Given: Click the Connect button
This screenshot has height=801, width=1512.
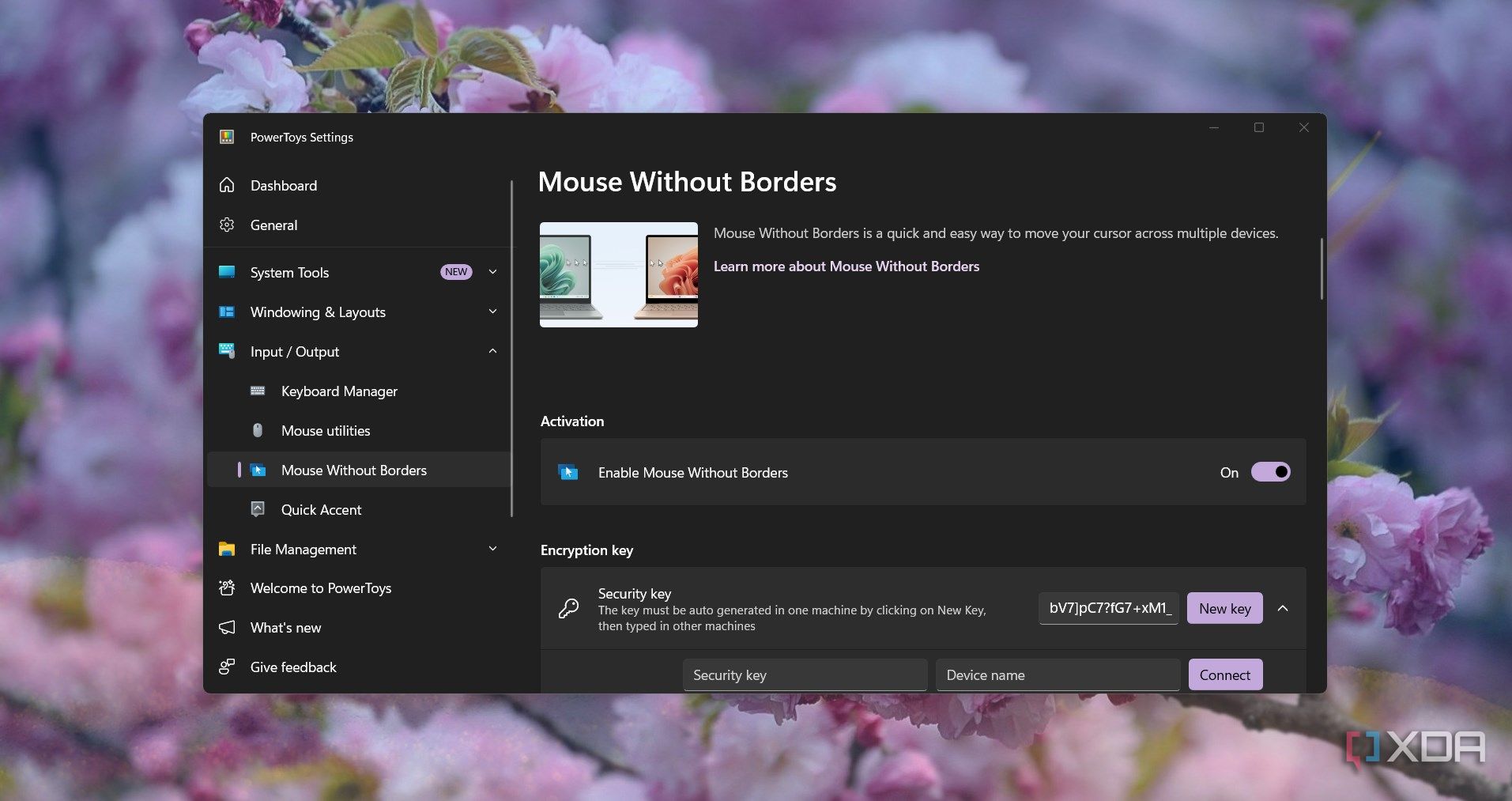Looking at the screenshot, I should pos(1225,674).
